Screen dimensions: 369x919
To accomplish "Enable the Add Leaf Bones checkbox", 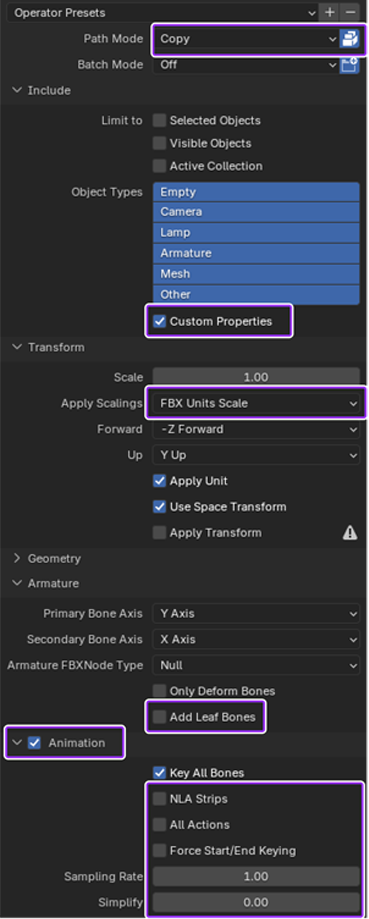I will [x=159, y=716].
